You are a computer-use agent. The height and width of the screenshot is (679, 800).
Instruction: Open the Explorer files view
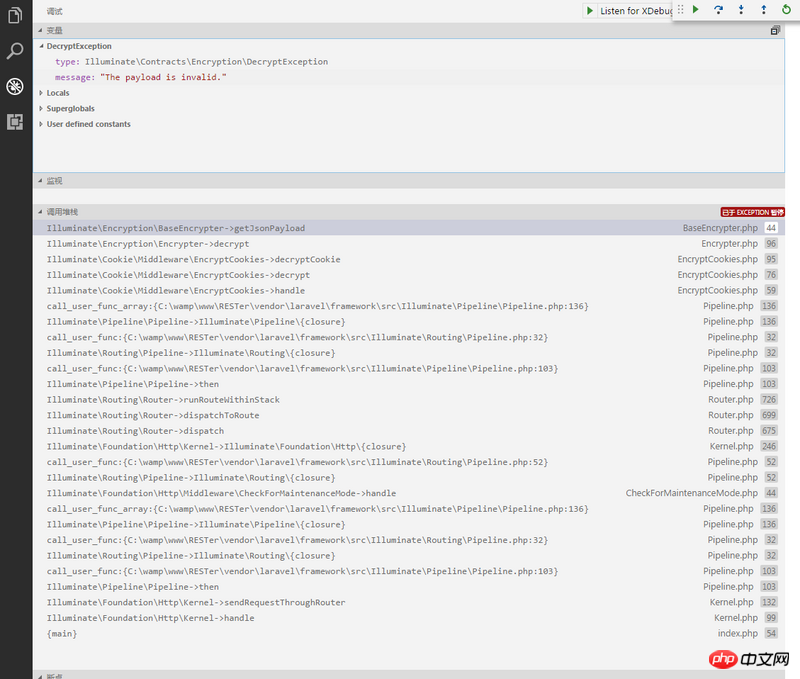click(x=15, y=15)
